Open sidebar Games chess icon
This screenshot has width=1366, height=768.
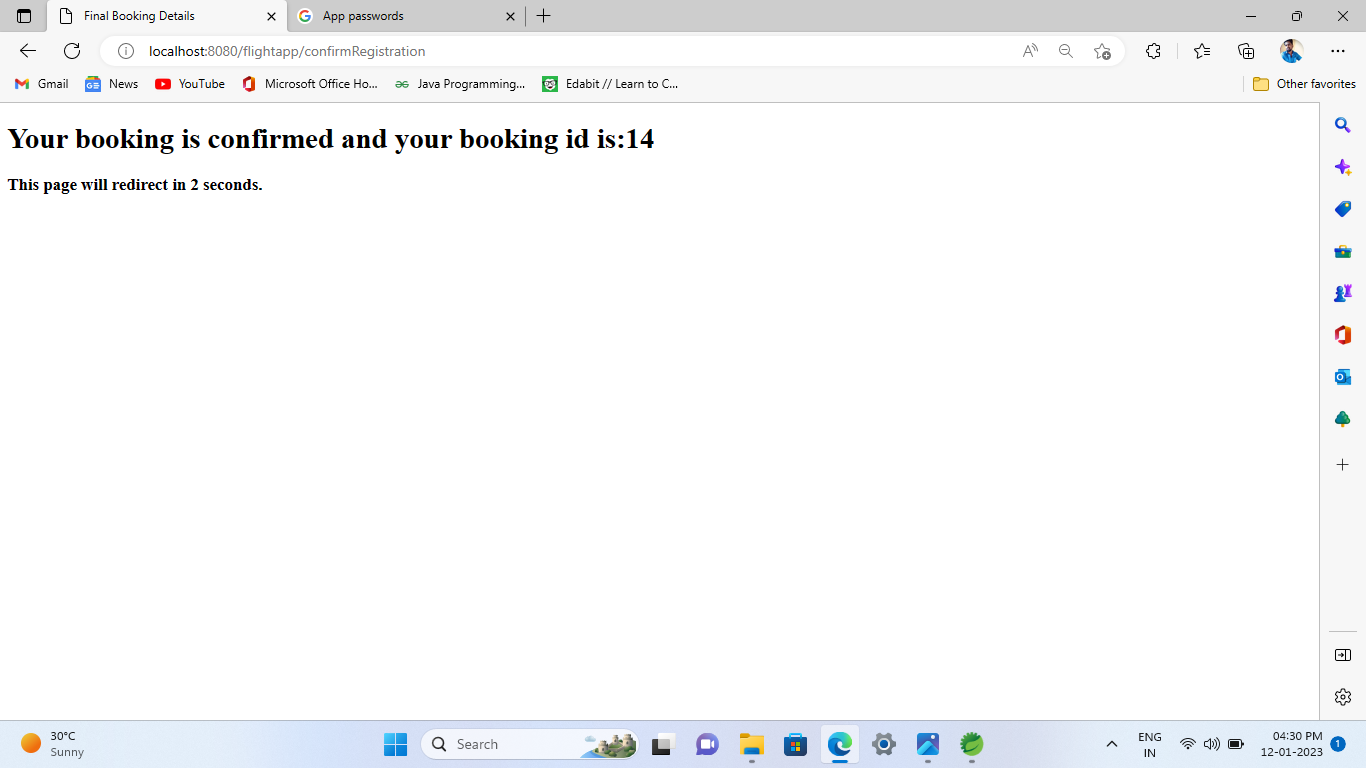[1343, 293]
